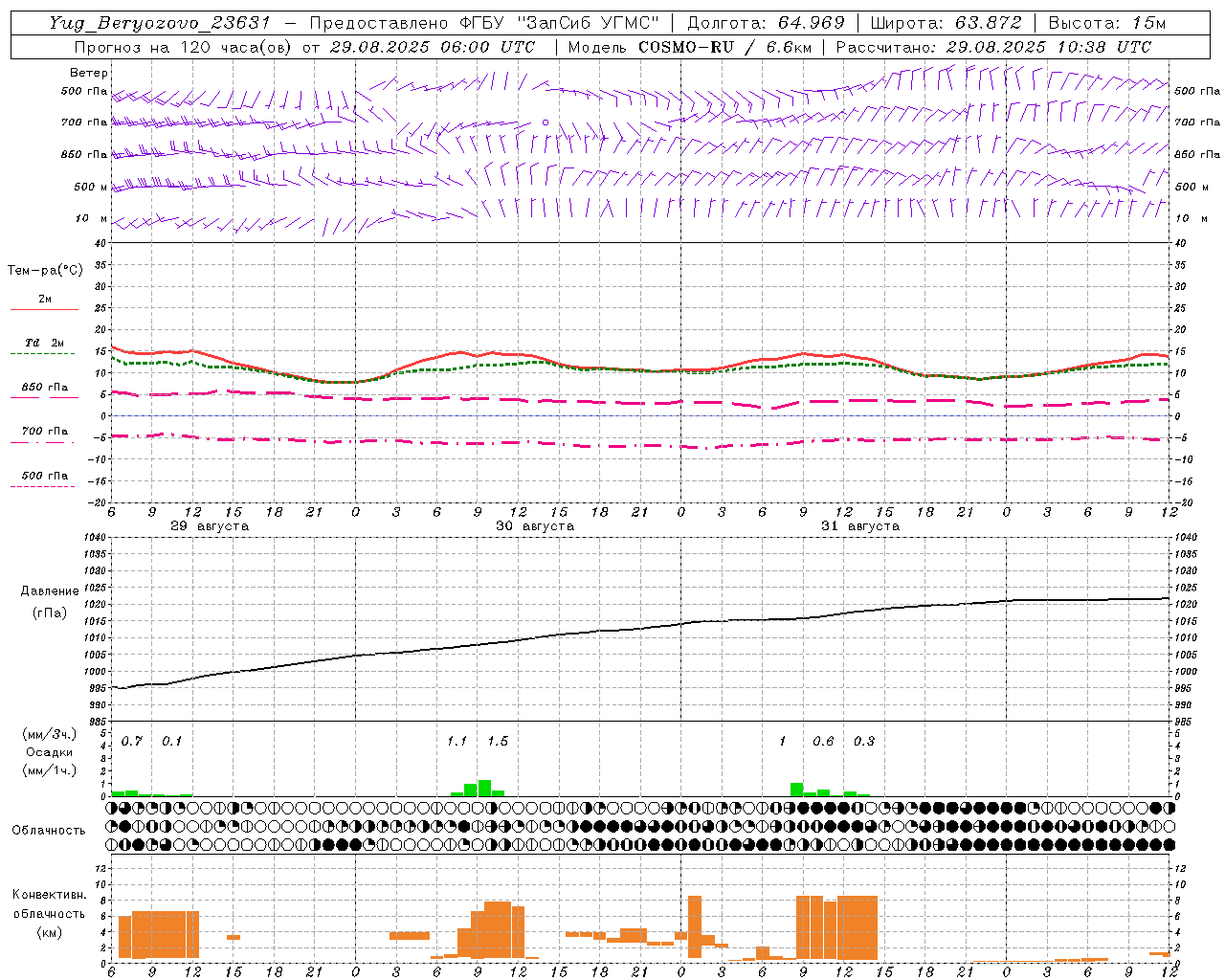Click the 30 августа date label
The height and width of the screenshot is (980, 1225).
pos(535,526)
